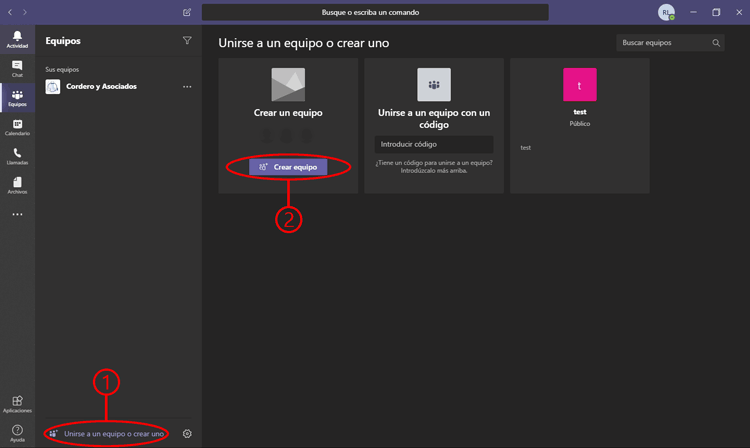Click the Cordero y Asociados team avatar
Viewport: 750px width, 448px height.
[53, 87]
